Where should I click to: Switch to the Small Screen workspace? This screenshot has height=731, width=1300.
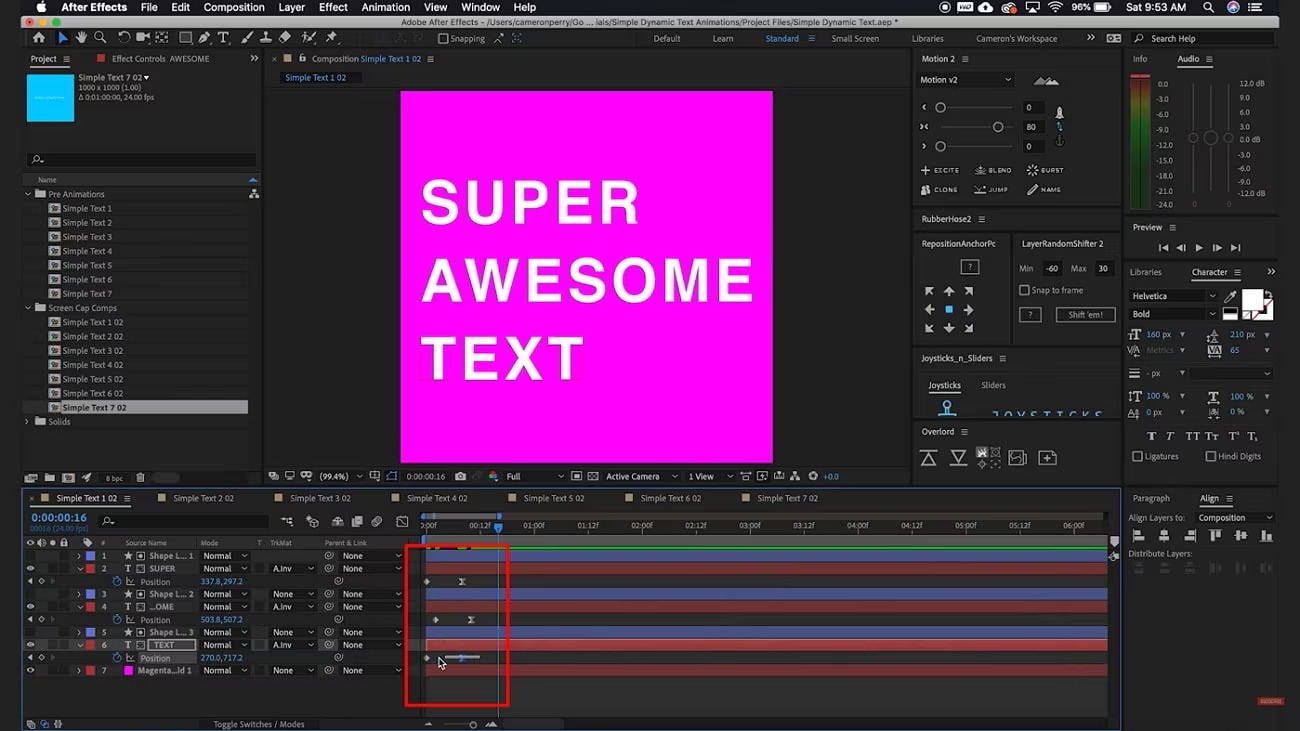coord(855,39)
